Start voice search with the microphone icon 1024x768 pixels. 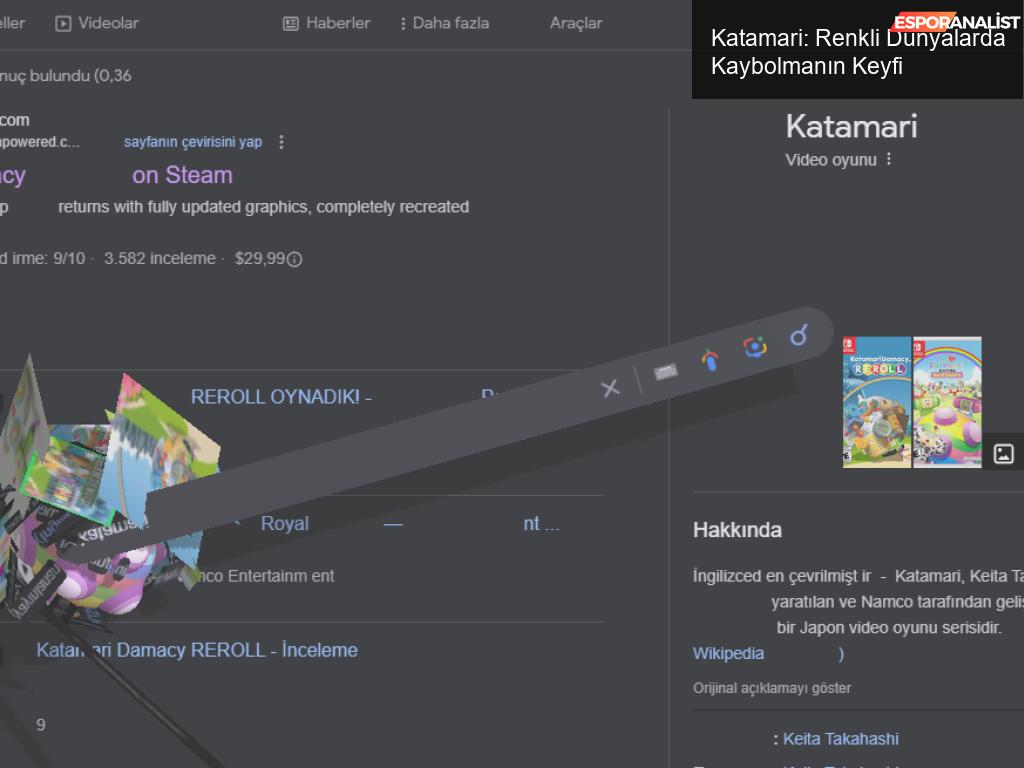[x=710, y=360]
